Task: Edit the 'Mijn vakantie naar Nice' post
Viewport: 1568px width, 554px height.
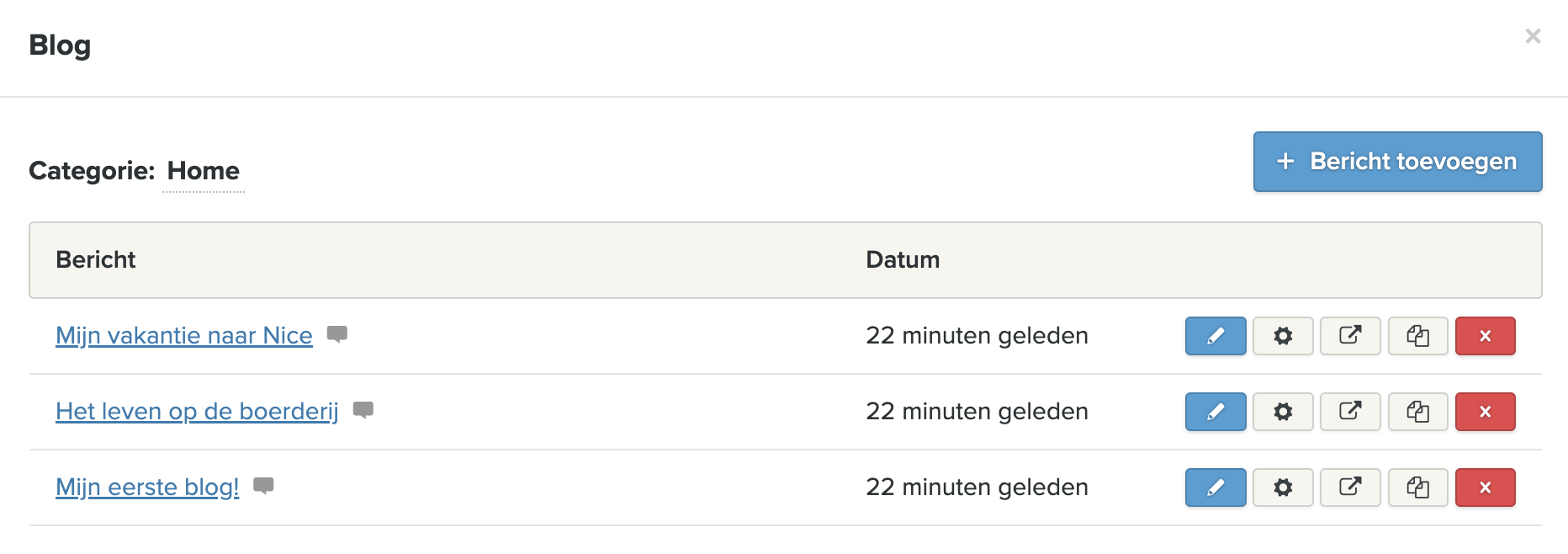Action: point(1215,336)
